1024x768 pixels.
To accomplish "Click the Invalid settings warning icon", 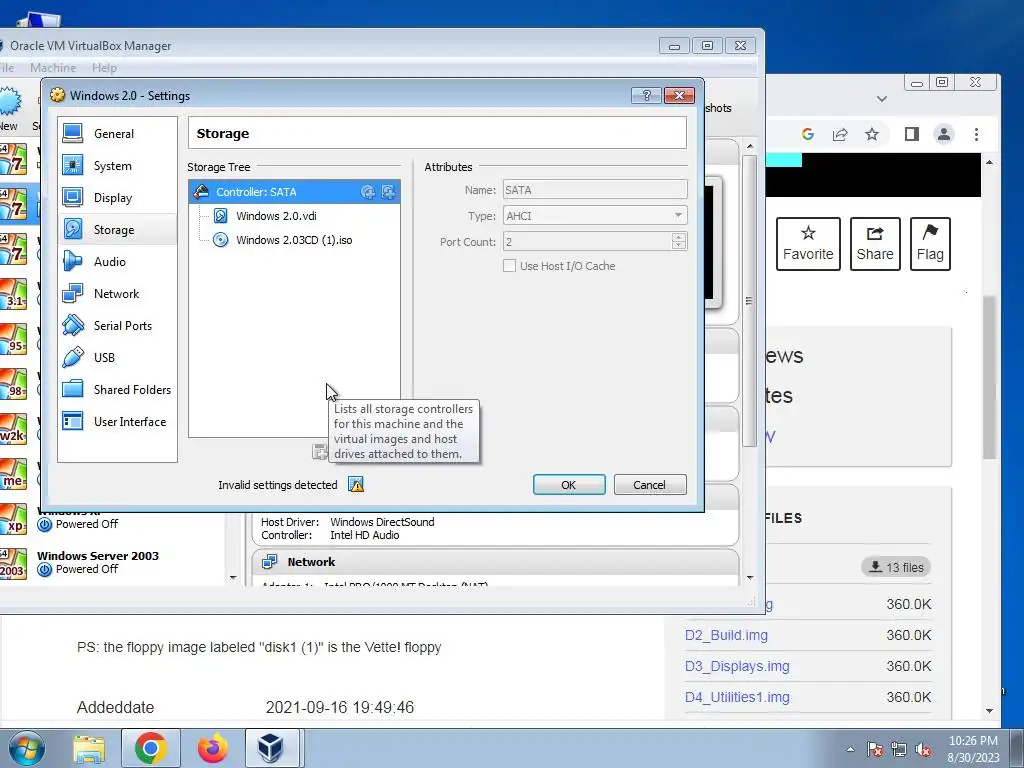I will pos(356,485).
